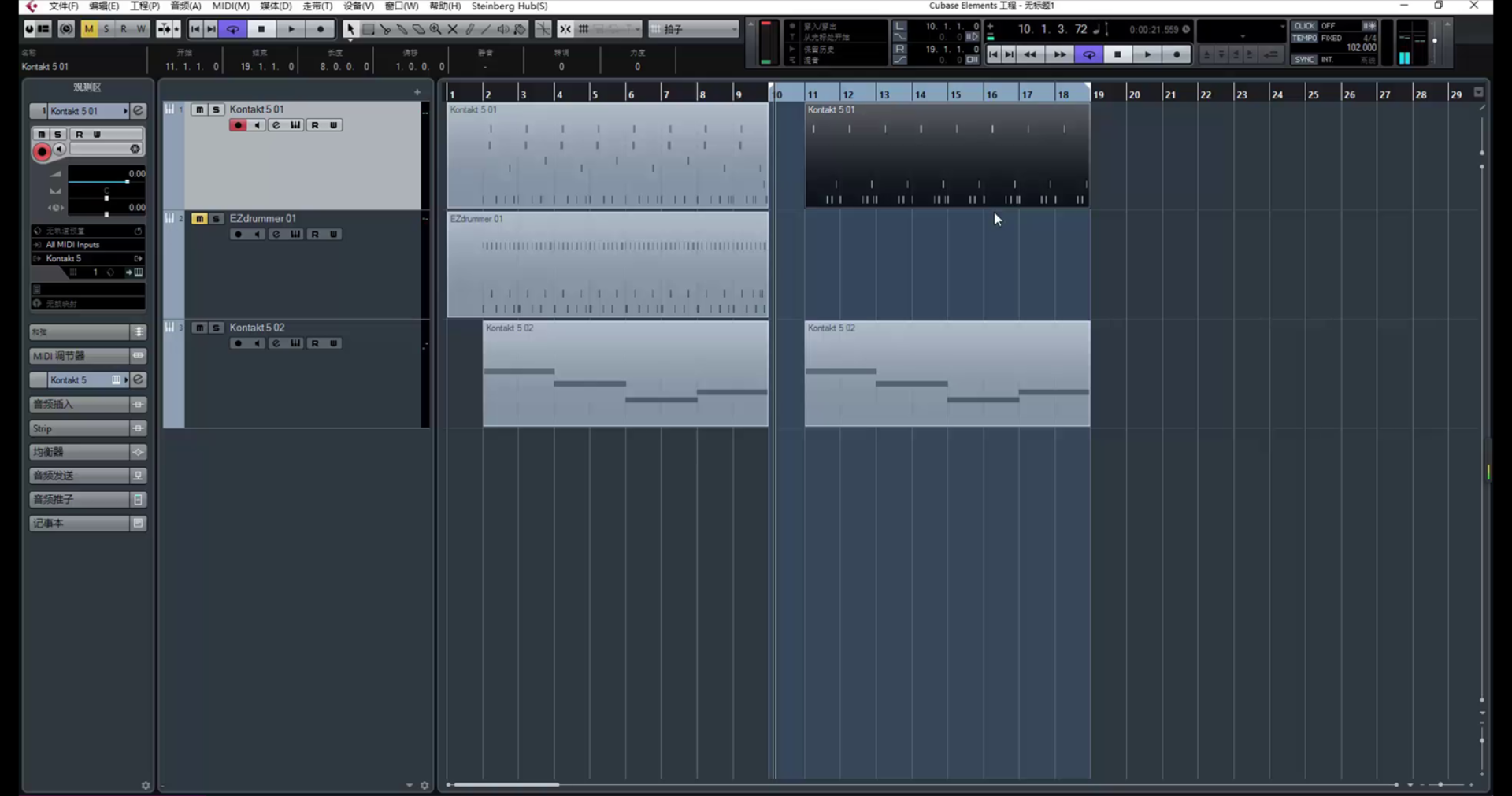1512x796 pixels.
Task: Open All MIDI Inputs routing dropdown
Action: pyautogui.click(x=87, y=245)
